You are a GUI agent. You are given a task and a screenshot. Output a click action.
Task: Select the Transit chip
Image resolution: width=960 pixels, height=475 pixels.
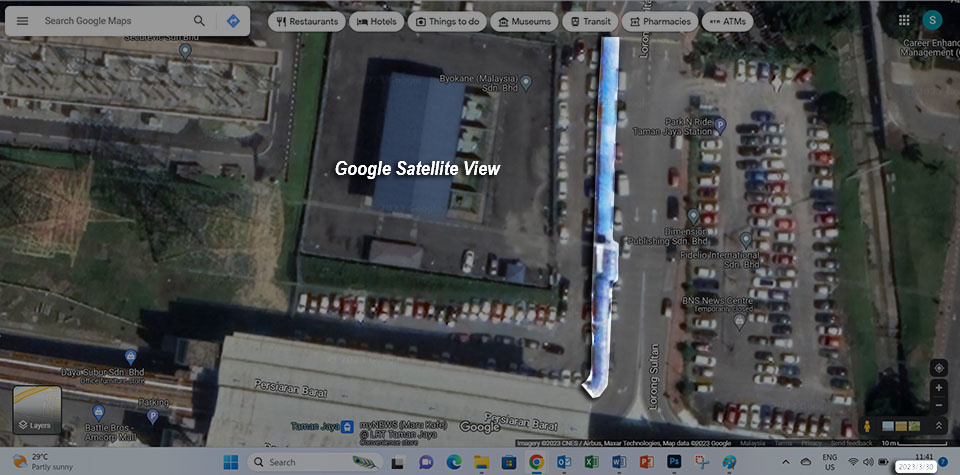[588, 21]
